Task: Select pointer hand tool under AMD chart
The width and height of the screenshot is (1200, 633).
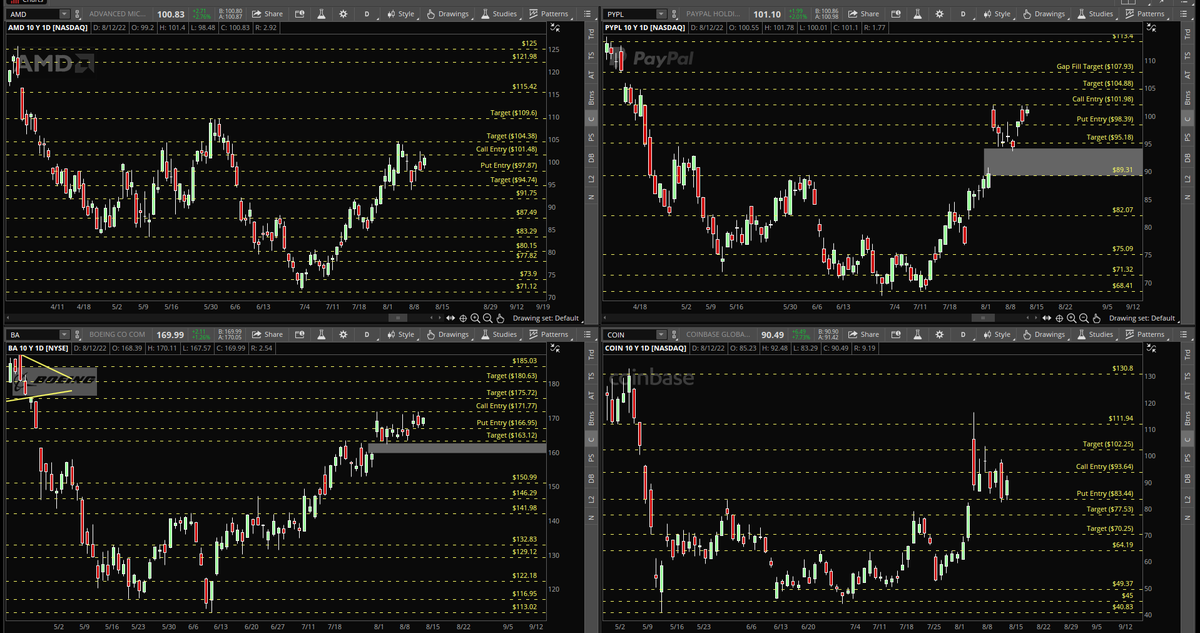Action: pyautogui.click(x=500, y=318)
